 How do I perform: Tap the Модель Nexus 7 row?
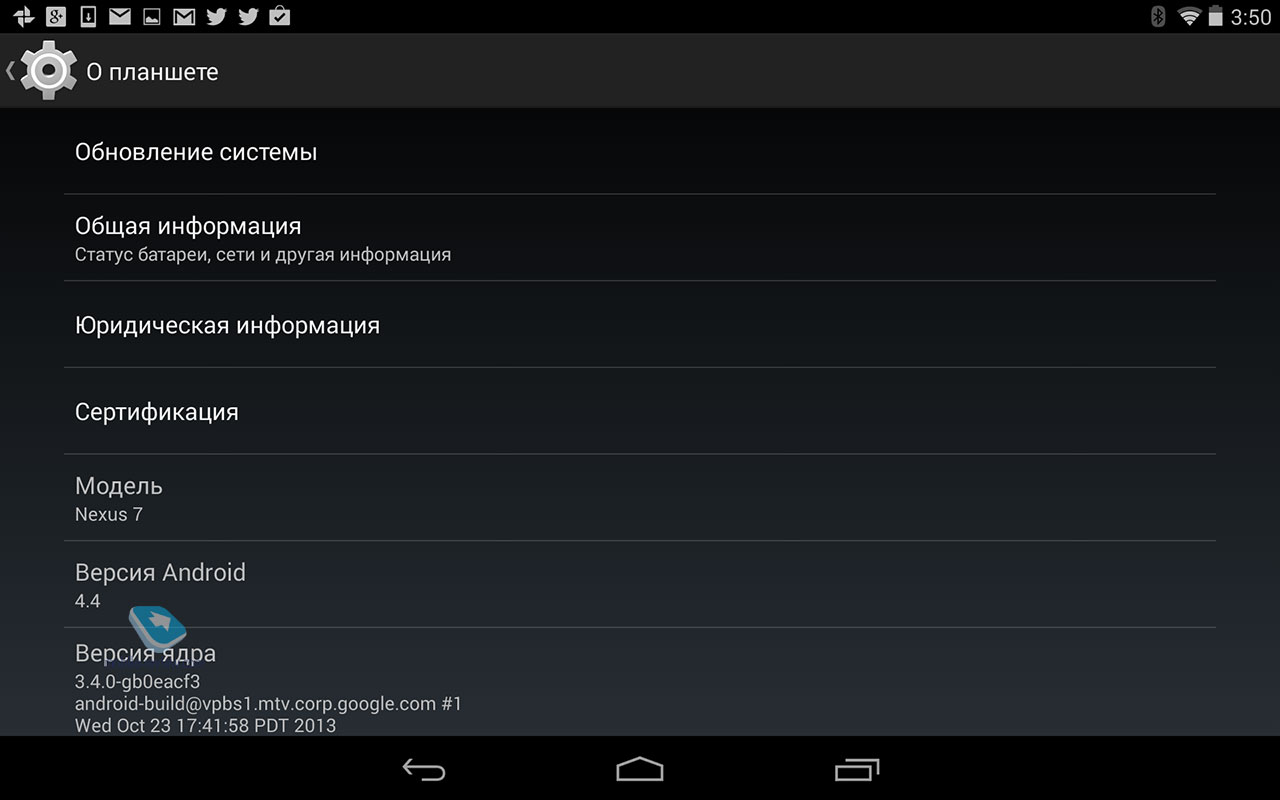pos(640,498)
